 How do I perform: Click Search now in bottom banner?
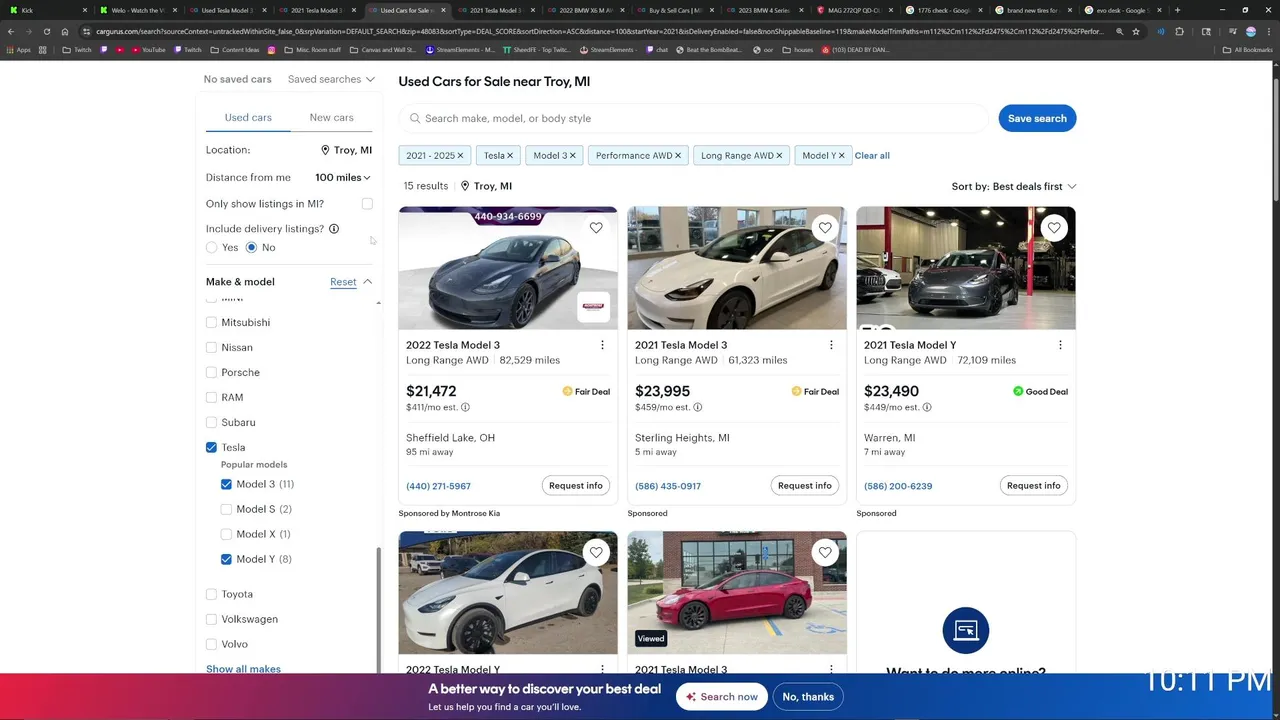point(721,697)
